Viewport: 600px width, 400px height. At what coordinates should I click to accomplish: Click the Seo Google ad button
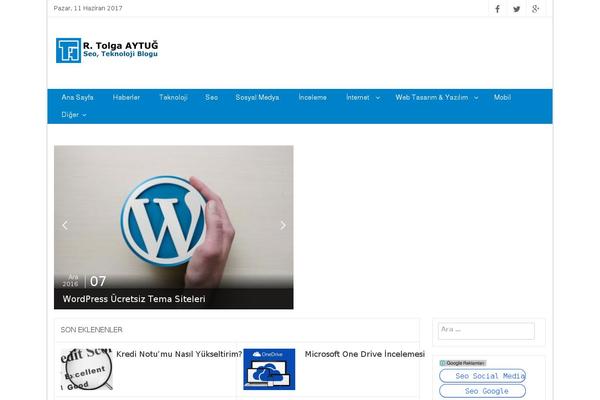(x=483, y=391)
